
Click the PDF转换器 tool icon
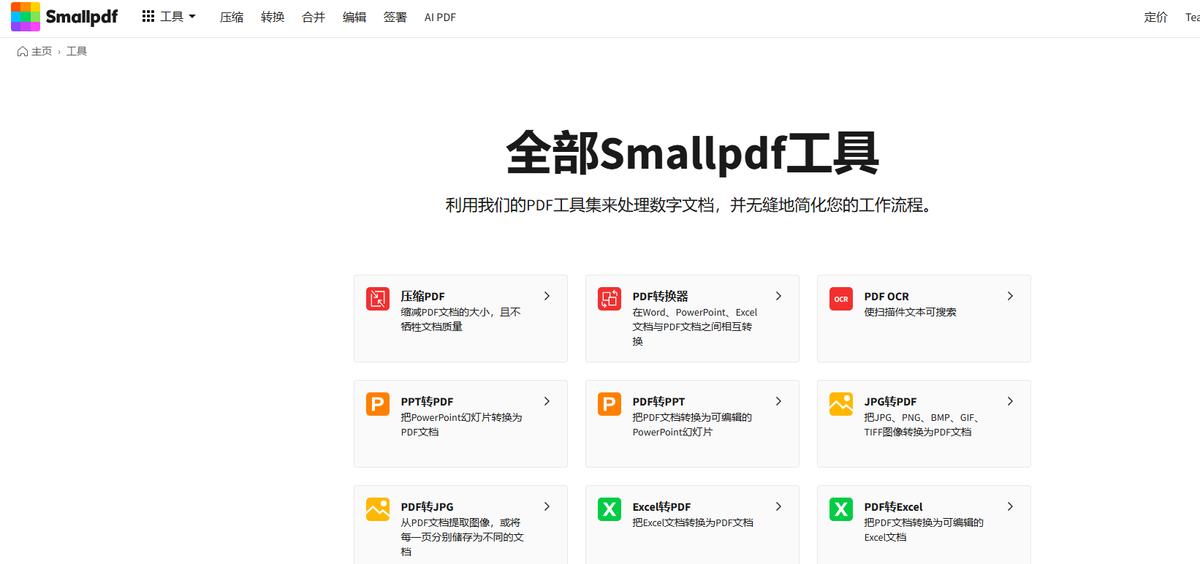[x=609, y=298]
